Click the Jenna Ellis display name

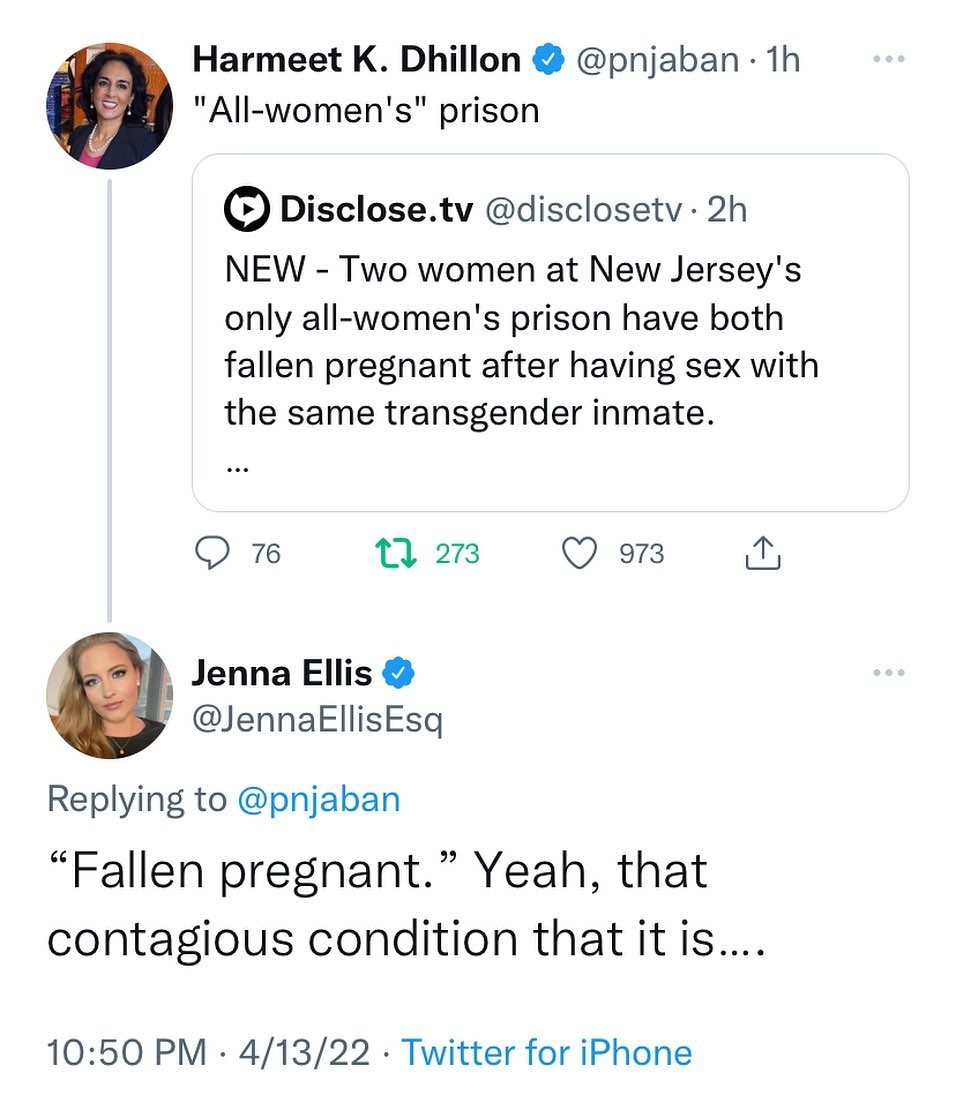pos(282,673)
